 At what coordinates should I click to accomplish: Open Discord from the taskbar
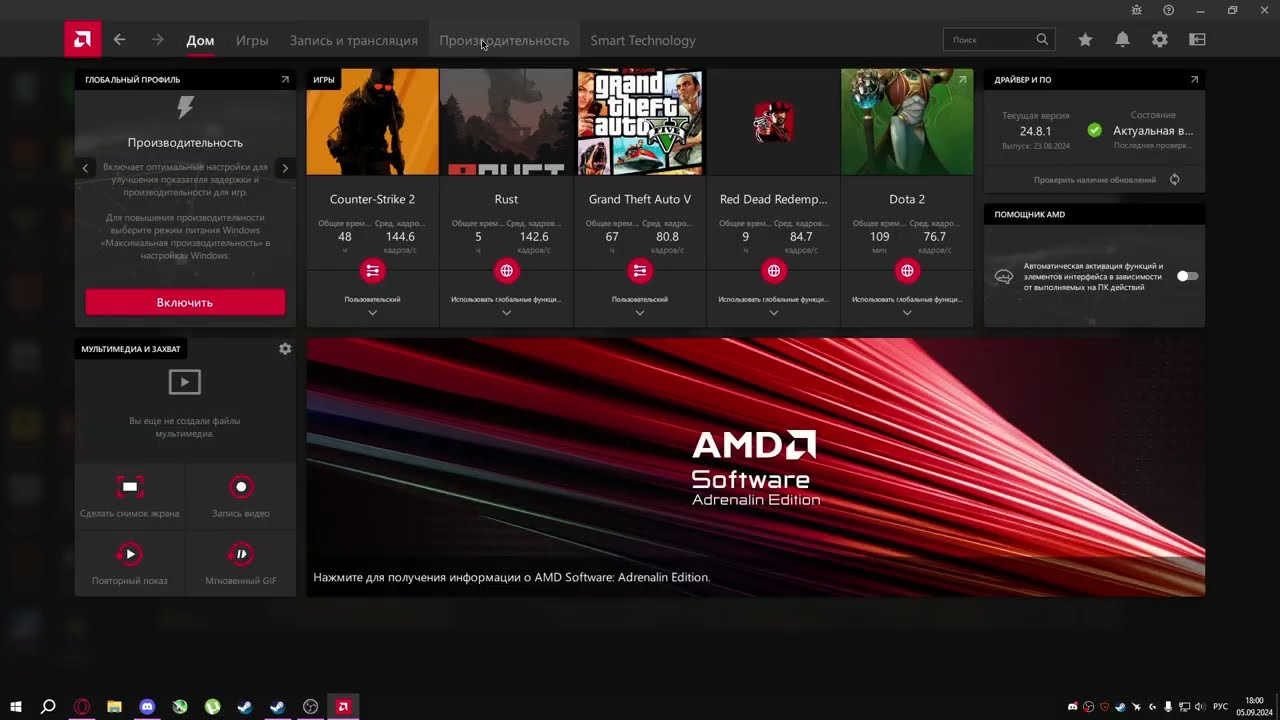(147, 707)
